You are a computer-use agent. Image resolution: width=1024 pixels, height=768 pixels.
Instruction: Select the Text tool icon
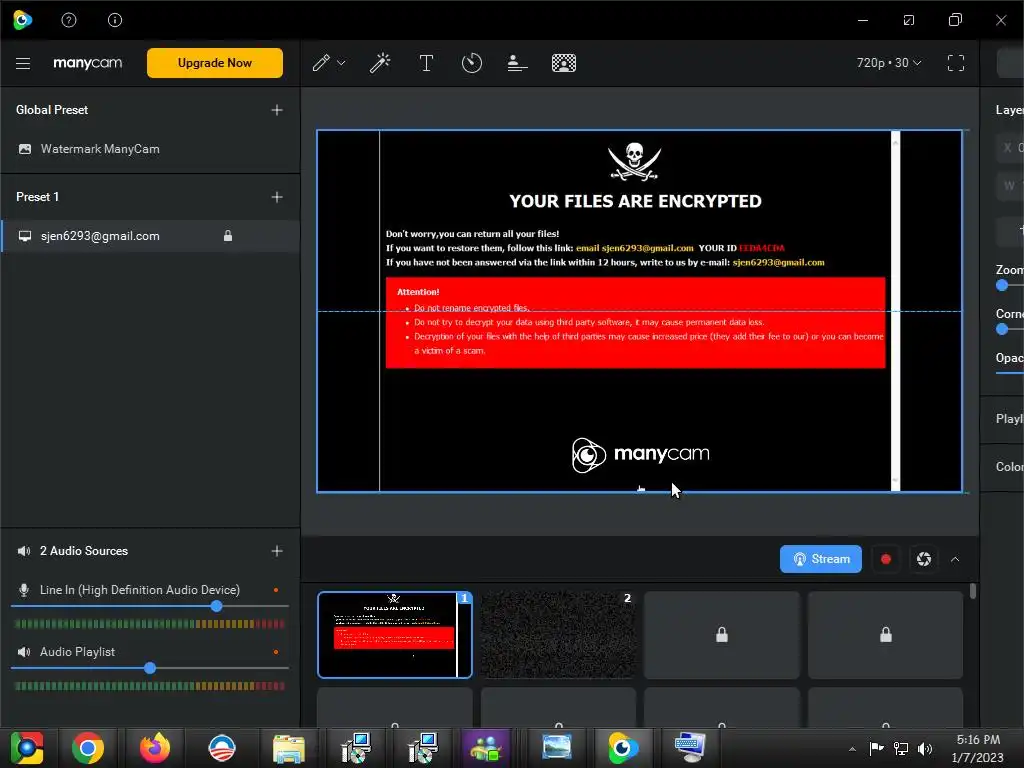[x=426, y=63]
